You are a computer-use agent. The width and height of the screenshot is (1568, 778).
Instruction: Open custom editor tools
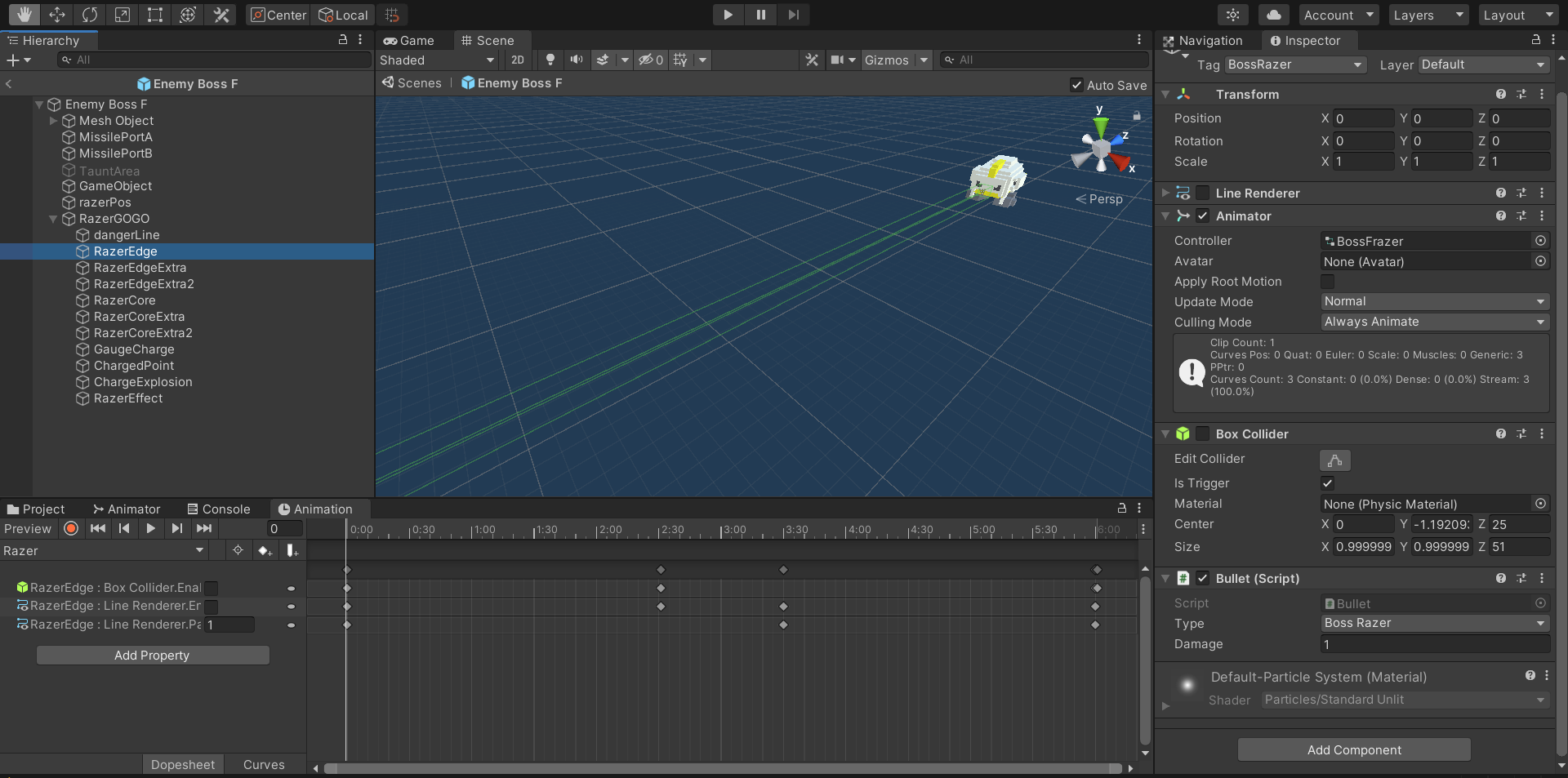(220, 15)
